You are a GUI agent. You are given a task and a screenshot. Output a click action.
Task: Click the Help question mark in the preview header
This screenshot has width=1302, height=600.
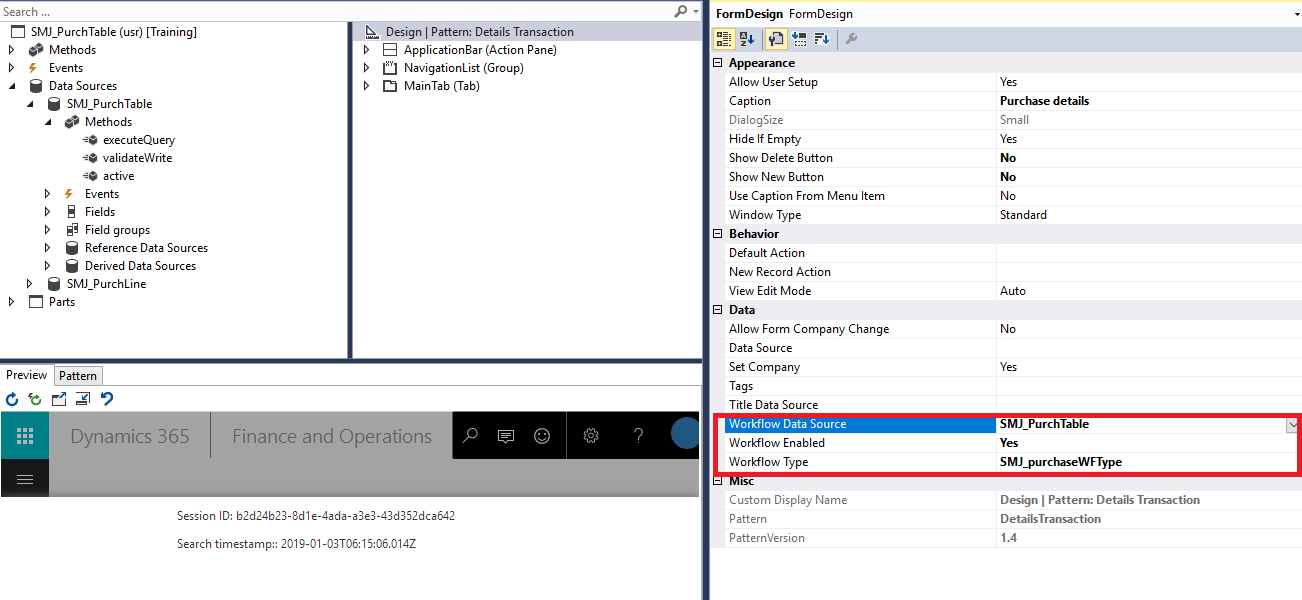638,436
